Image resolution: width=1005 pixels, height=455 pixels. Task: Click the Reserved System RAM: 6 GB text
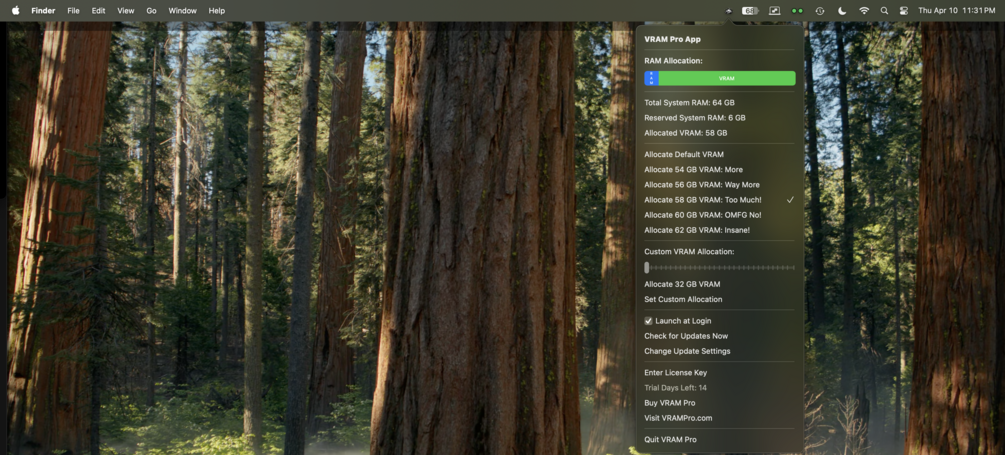[x=695, y=118]
